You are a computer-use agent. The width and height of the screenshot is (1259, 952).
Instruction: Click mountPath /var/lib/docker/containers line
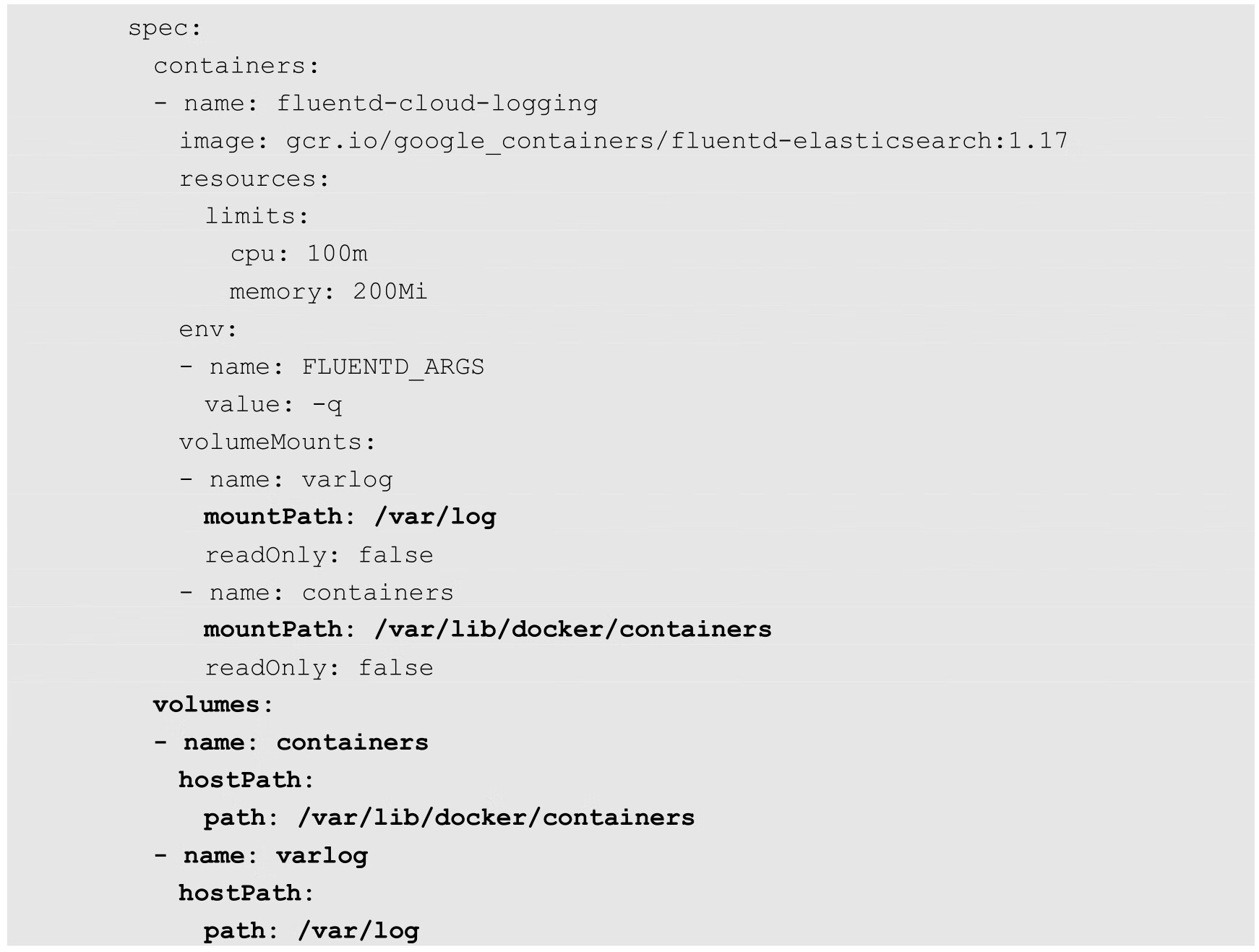(x=487, y=630)
